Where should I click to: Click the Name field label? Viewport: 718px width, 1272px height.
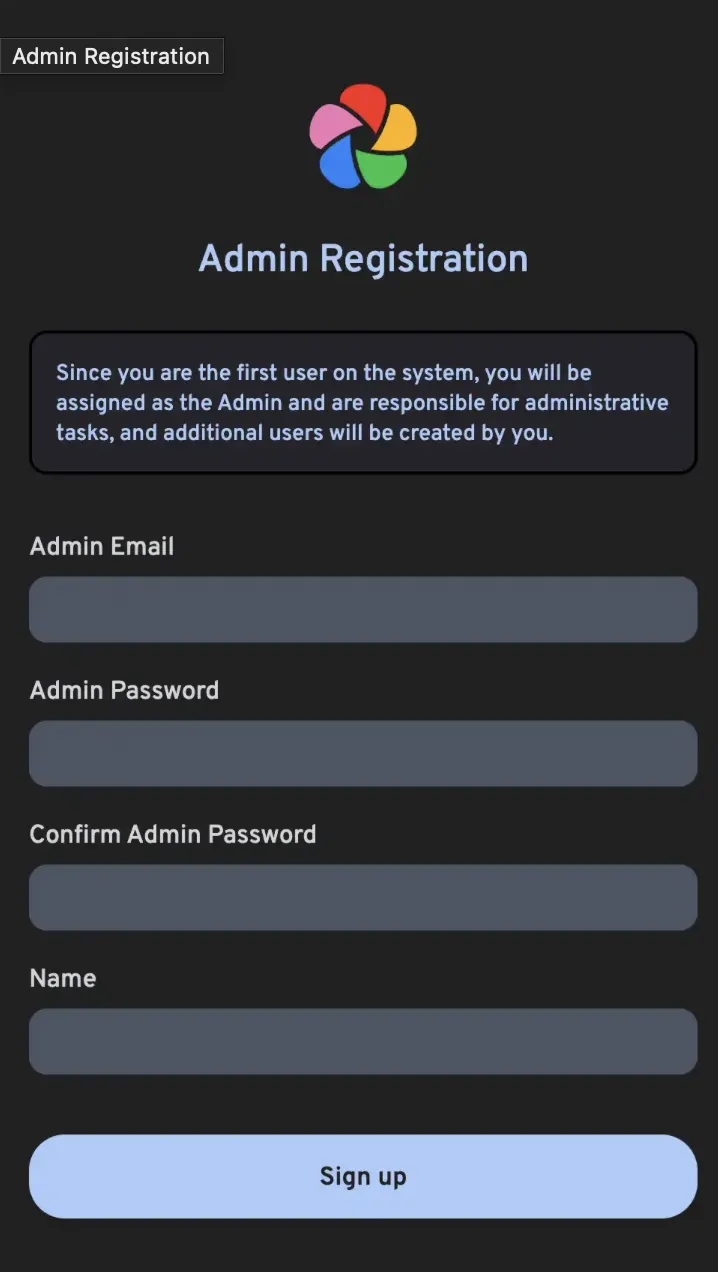(x=63, y=978)
